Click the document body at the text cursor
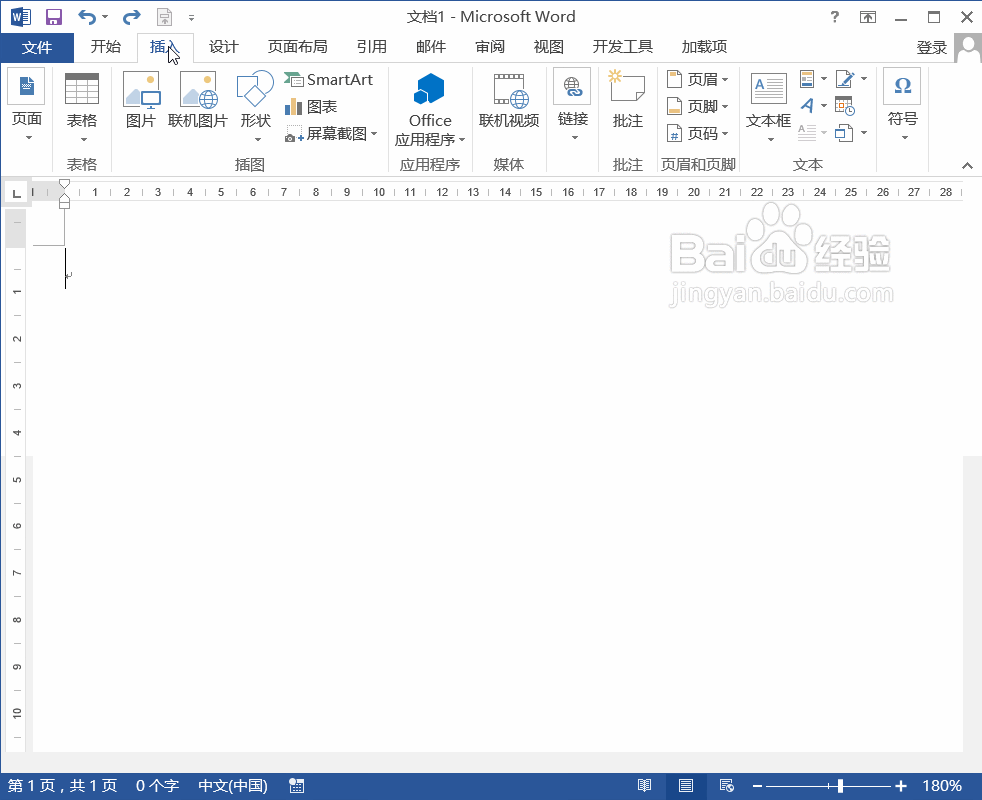 pos(66,269)
